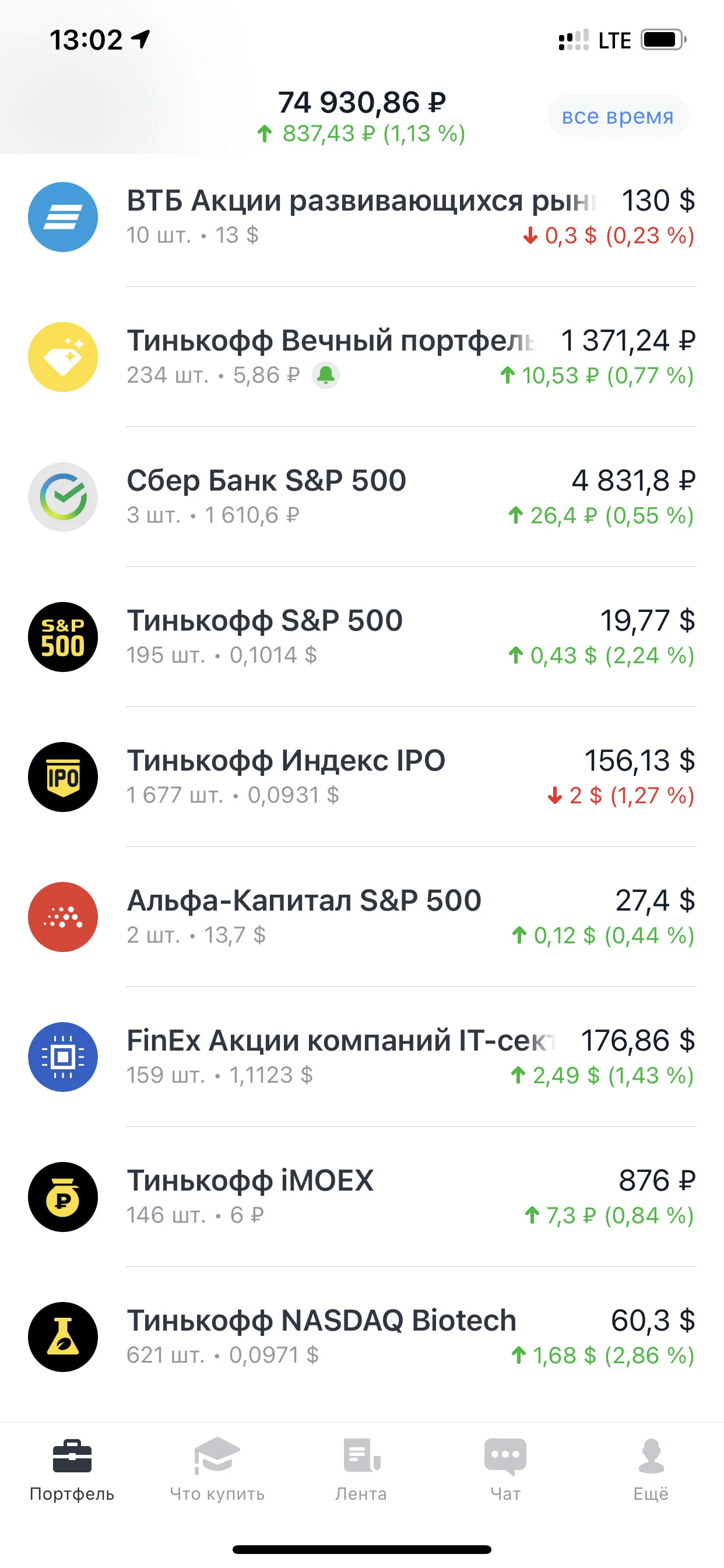Tap the Sber Bank S&P 500 logo
The width and height of the screenshot is (724, 1568).
tap(63, 496)
